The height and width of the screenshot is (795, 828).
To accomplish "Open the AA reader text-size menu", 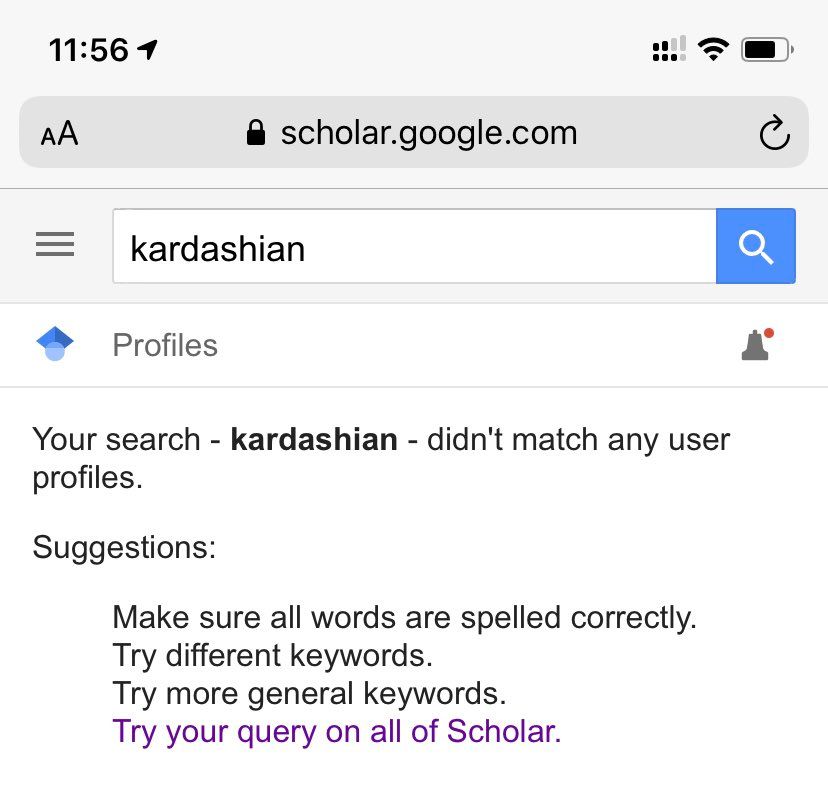I will pyautogui.click(x=59, y=134).
